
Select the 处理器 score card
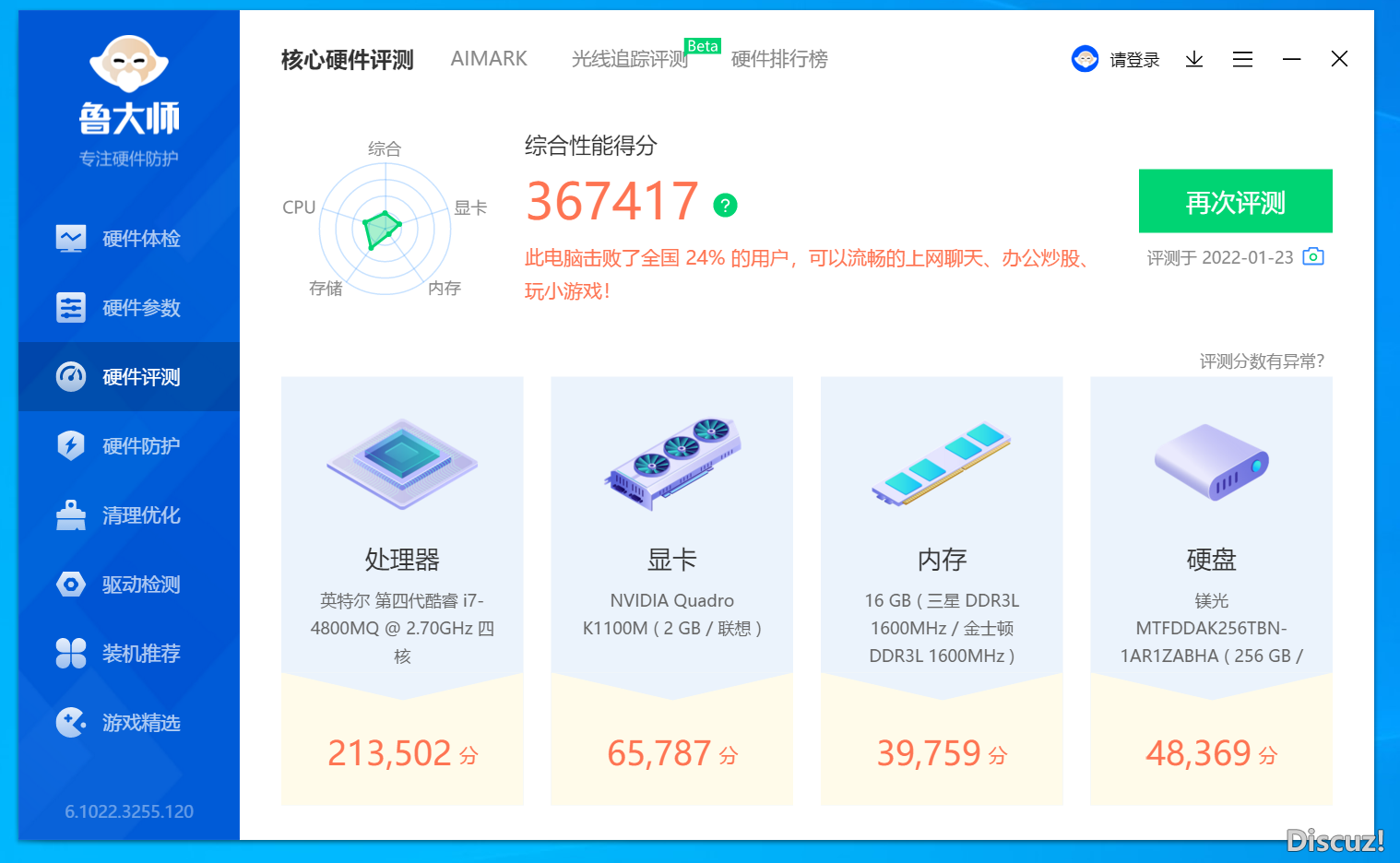coord(402,590)
